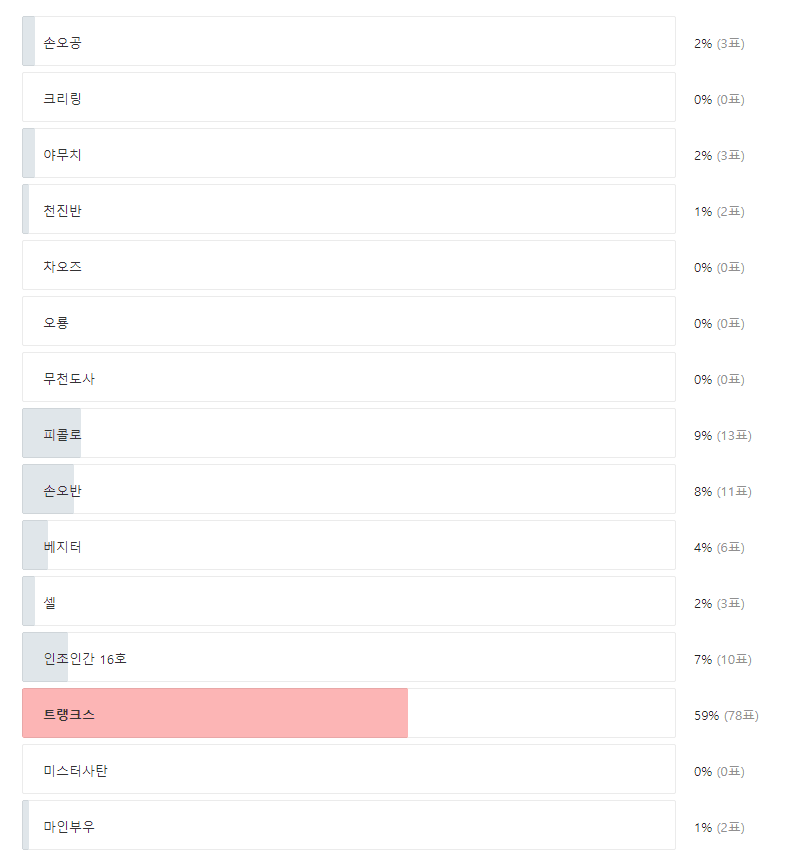The image size is (803, 864).
Task: Click the 차오즈 poll option
Action: (x=348, y=266)
